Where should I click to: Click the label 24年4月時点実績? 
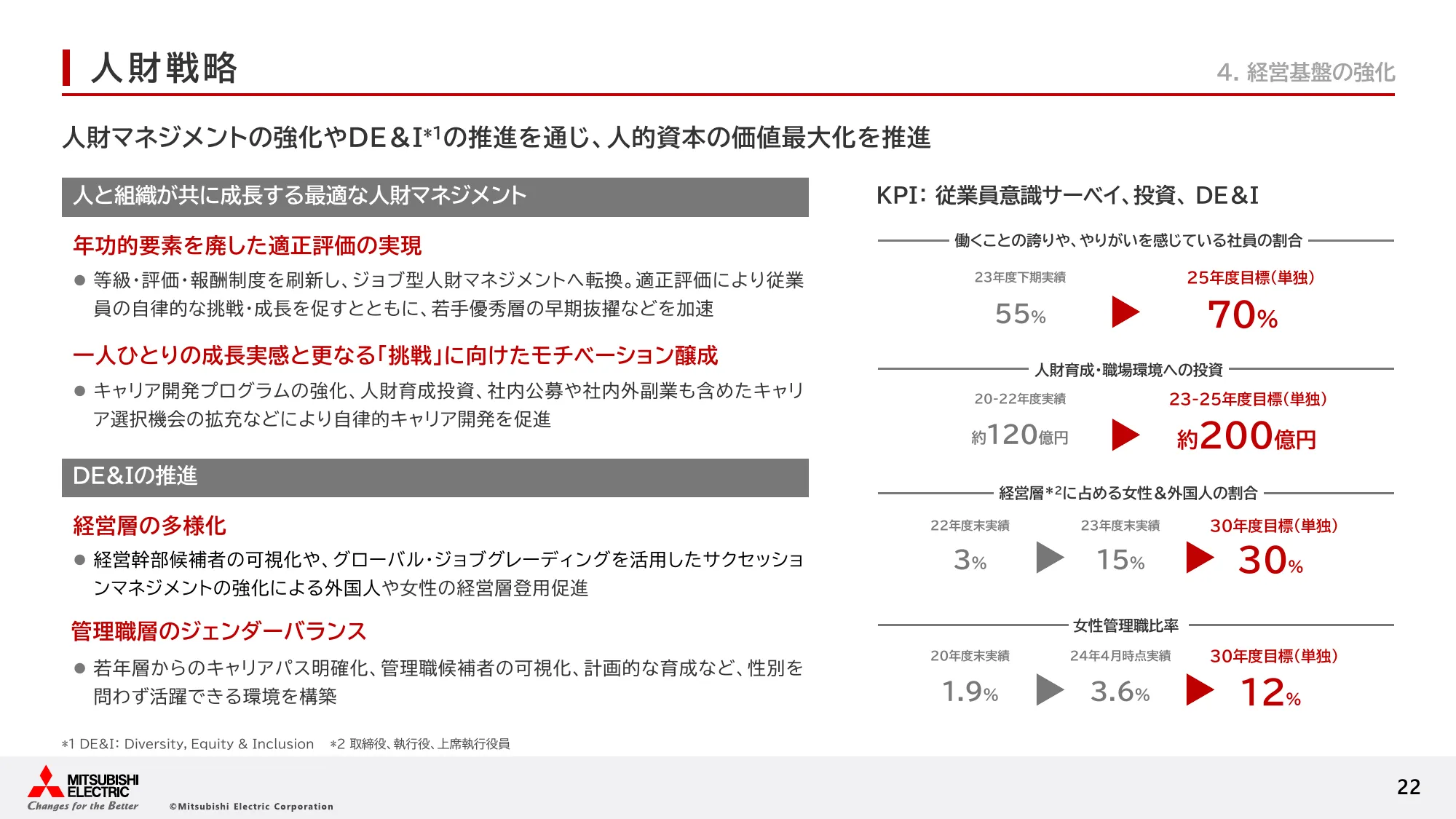click(x=1120, y=656)
